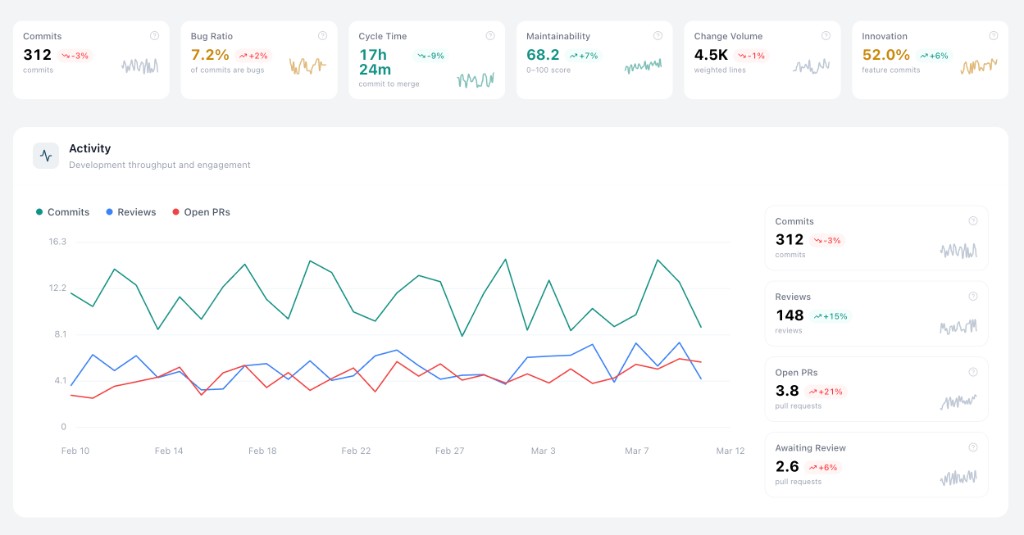
Task: Show Maintainability info tooltip icon
Action: [658, 36]
